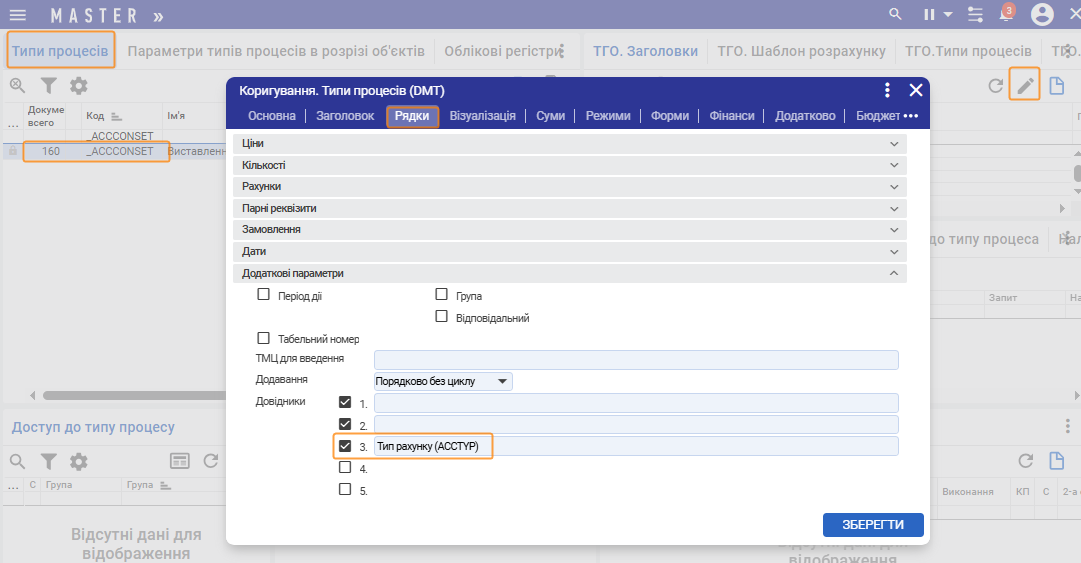The image size is (1081, 563).
Task: Uncheck Довідники checkbox 2
Action: [x=345, y=424]
